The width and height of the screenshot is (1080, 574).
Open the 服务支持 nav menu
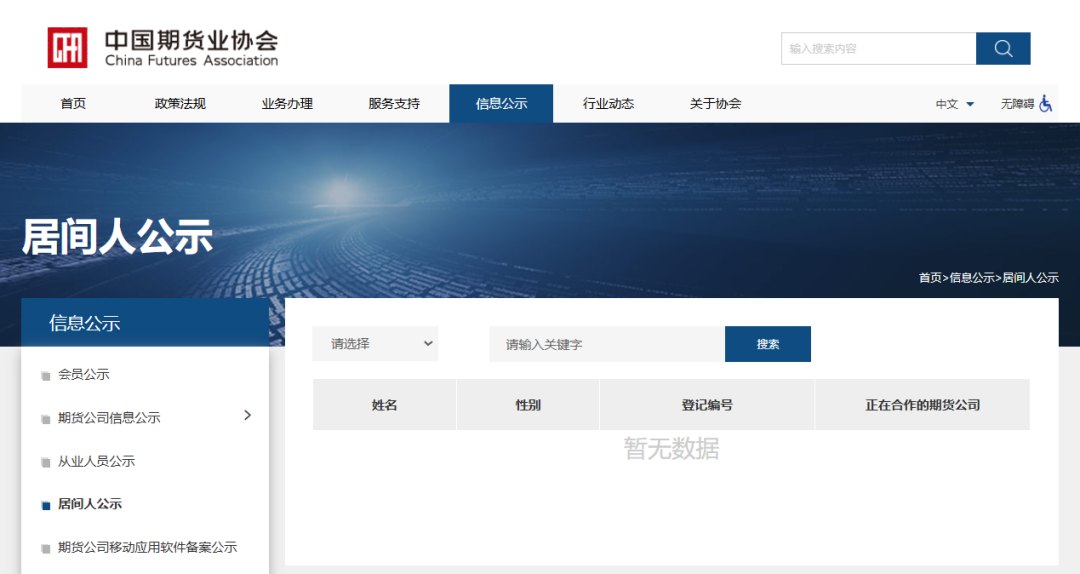pyautogui.click(x=394, y=103)
